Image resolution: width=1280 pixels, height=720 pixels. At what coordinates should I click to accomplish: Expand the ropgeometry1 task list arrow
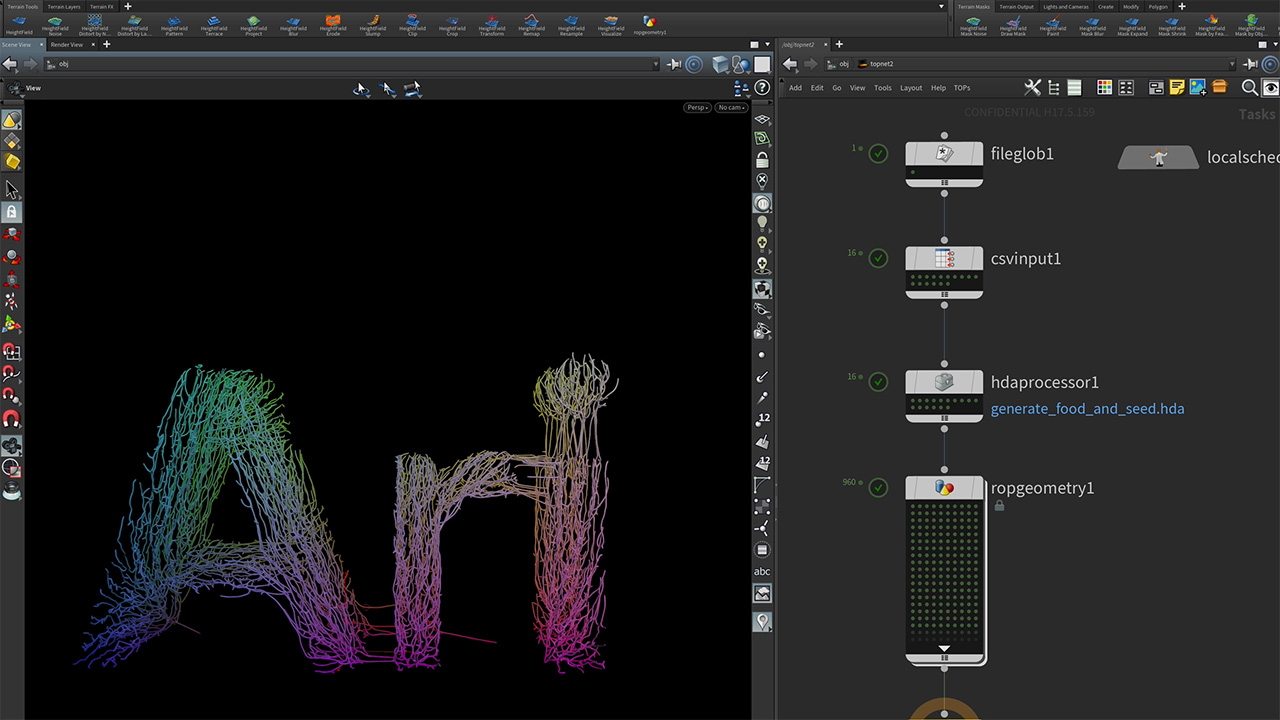click(x=944, y=648)
